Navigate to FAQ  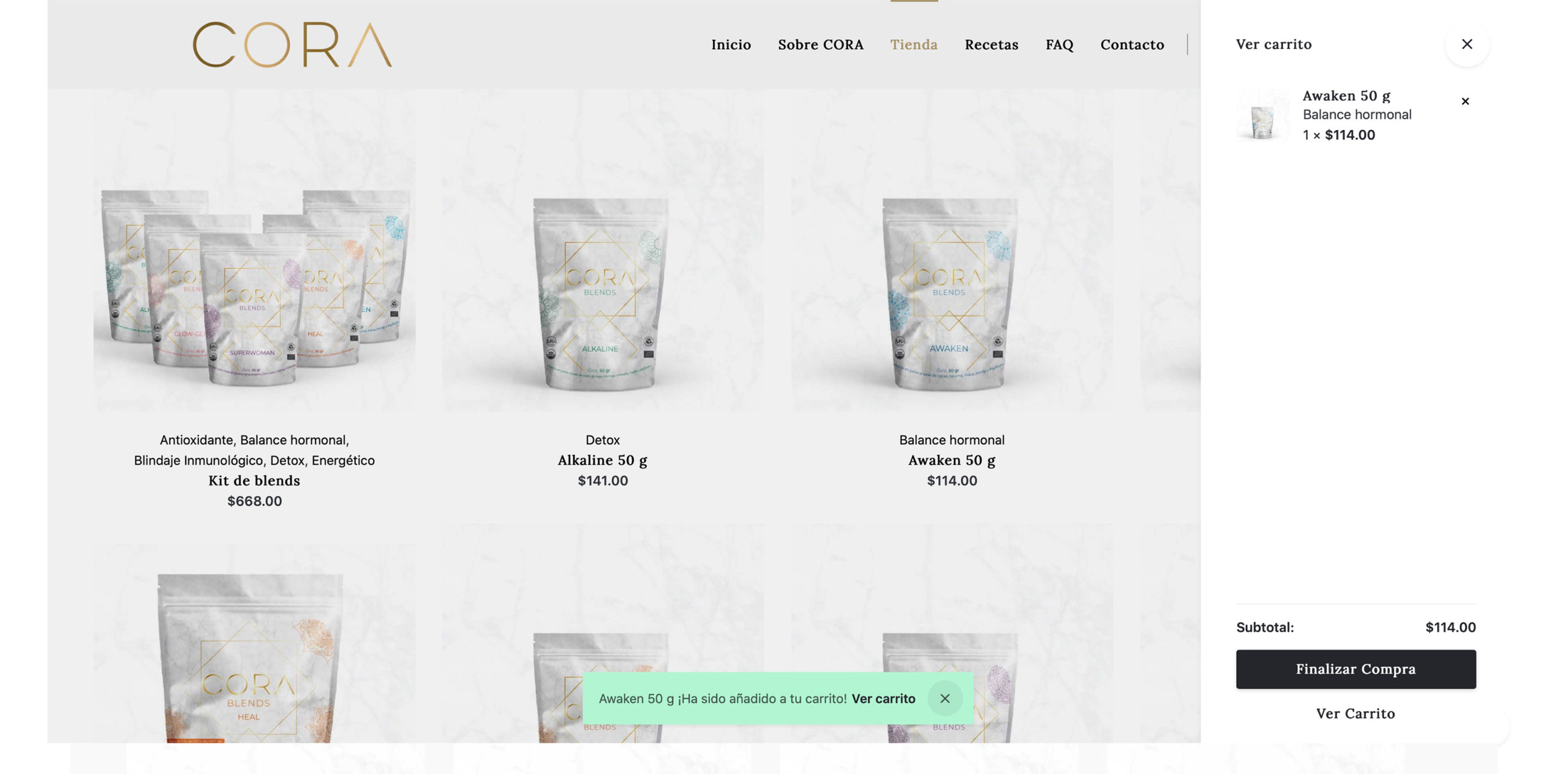(1059, 45)
